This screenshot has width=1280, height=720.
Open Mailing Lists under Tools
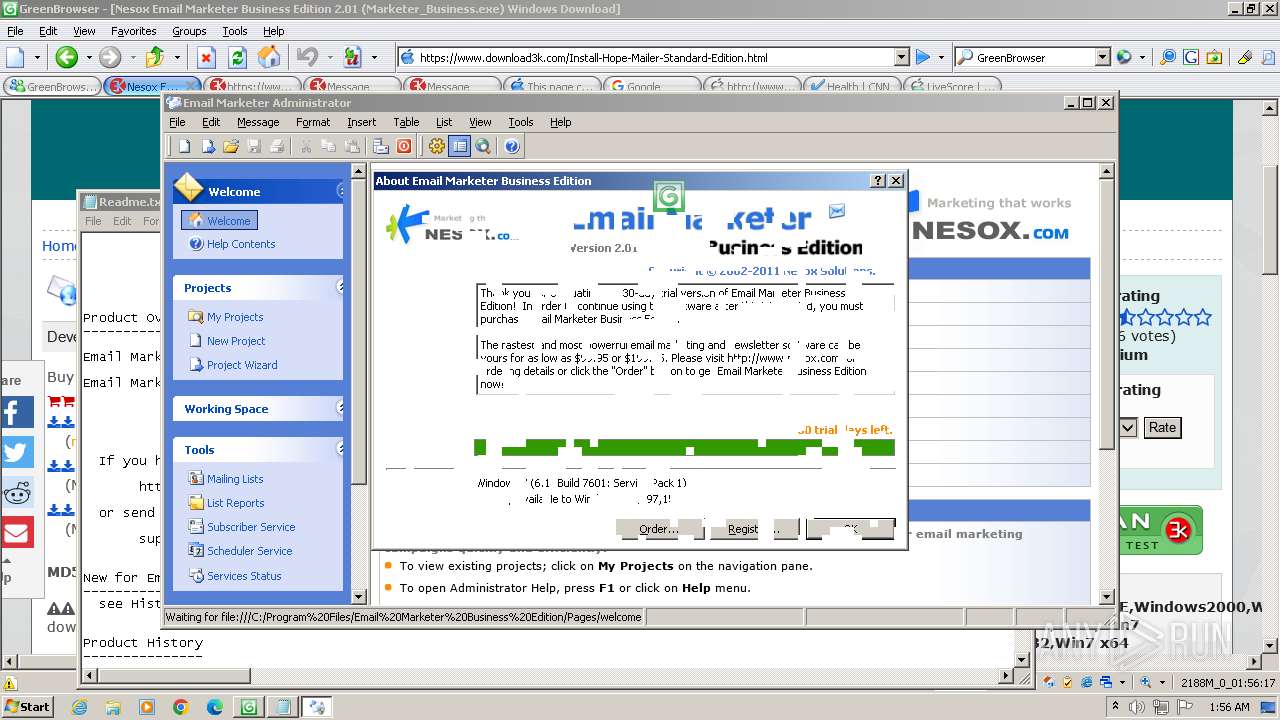[x=235, y=479]
